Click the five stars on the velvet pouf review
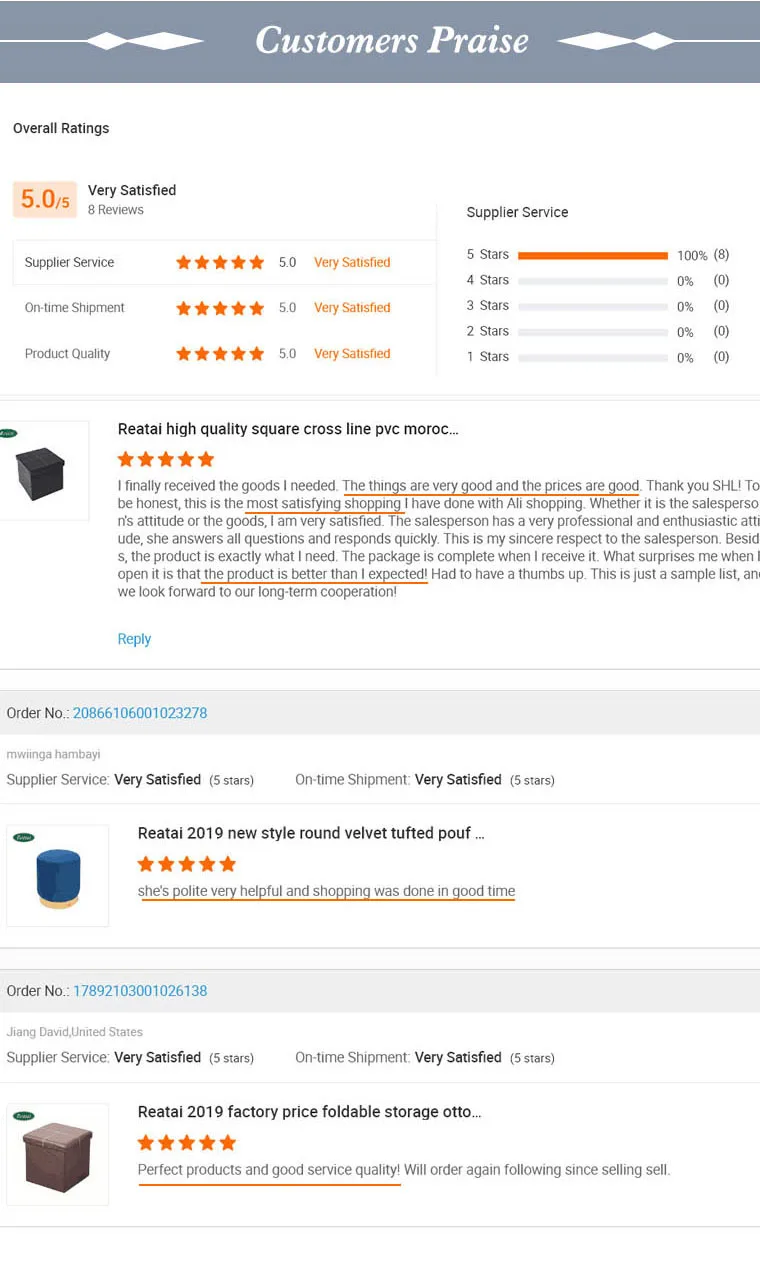760x1271 pixels. [x=186, y=864]
